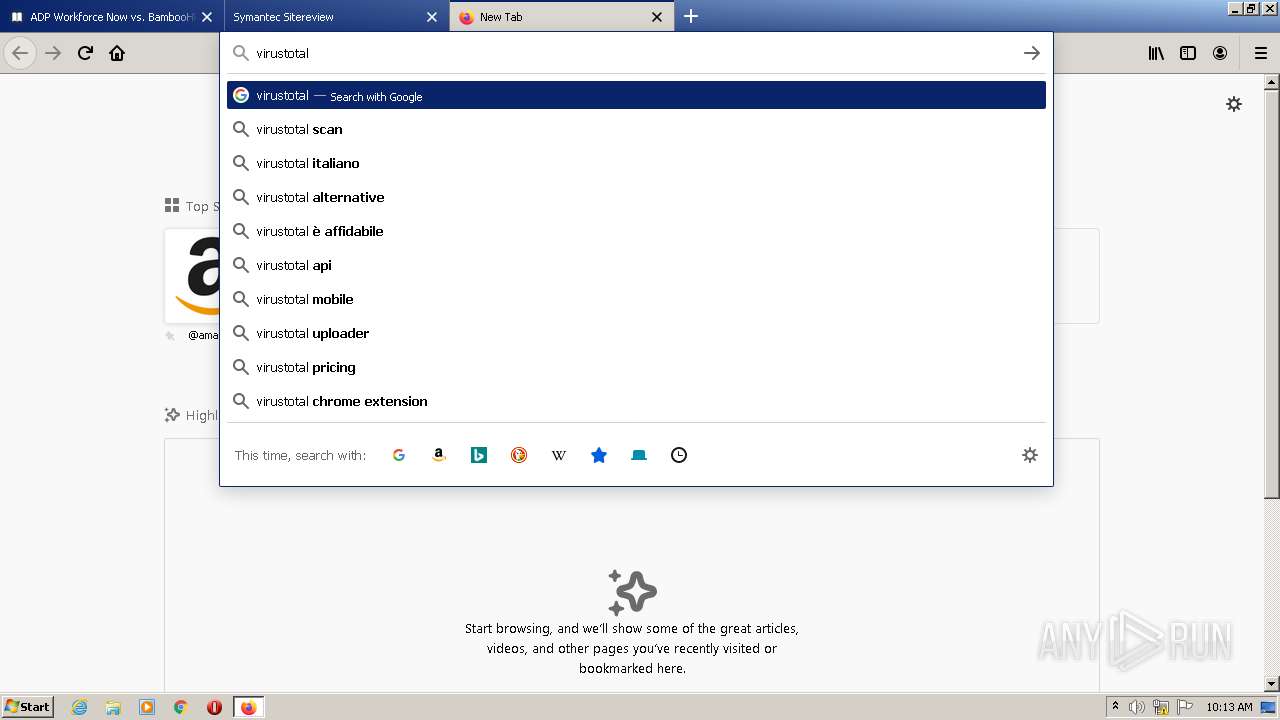1280x720 pixels.
Task: Search this time with Wikipedia icon
Action: coord(559,455)
